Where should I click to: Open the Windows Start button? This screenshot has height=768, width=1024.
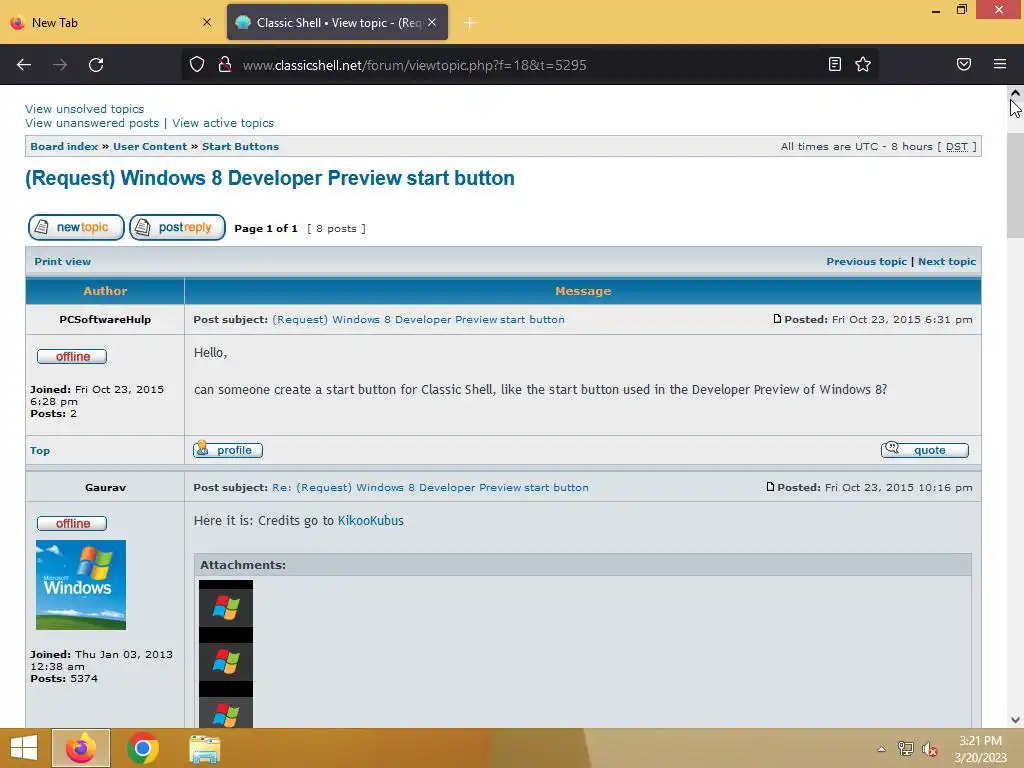pos(24,748)
